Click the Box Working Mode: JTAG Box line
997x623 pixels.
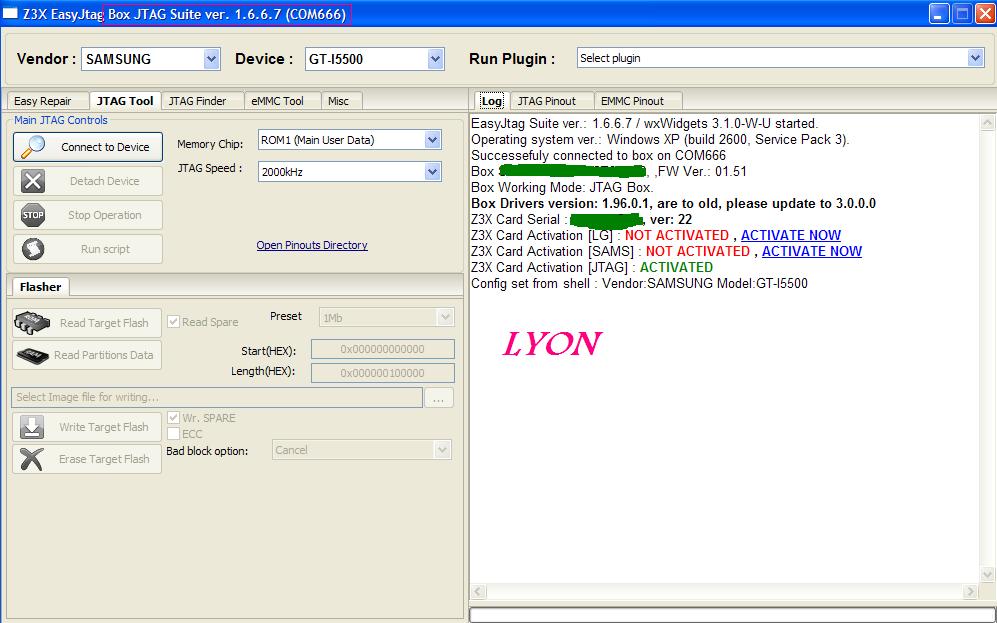tap(562, 188)
